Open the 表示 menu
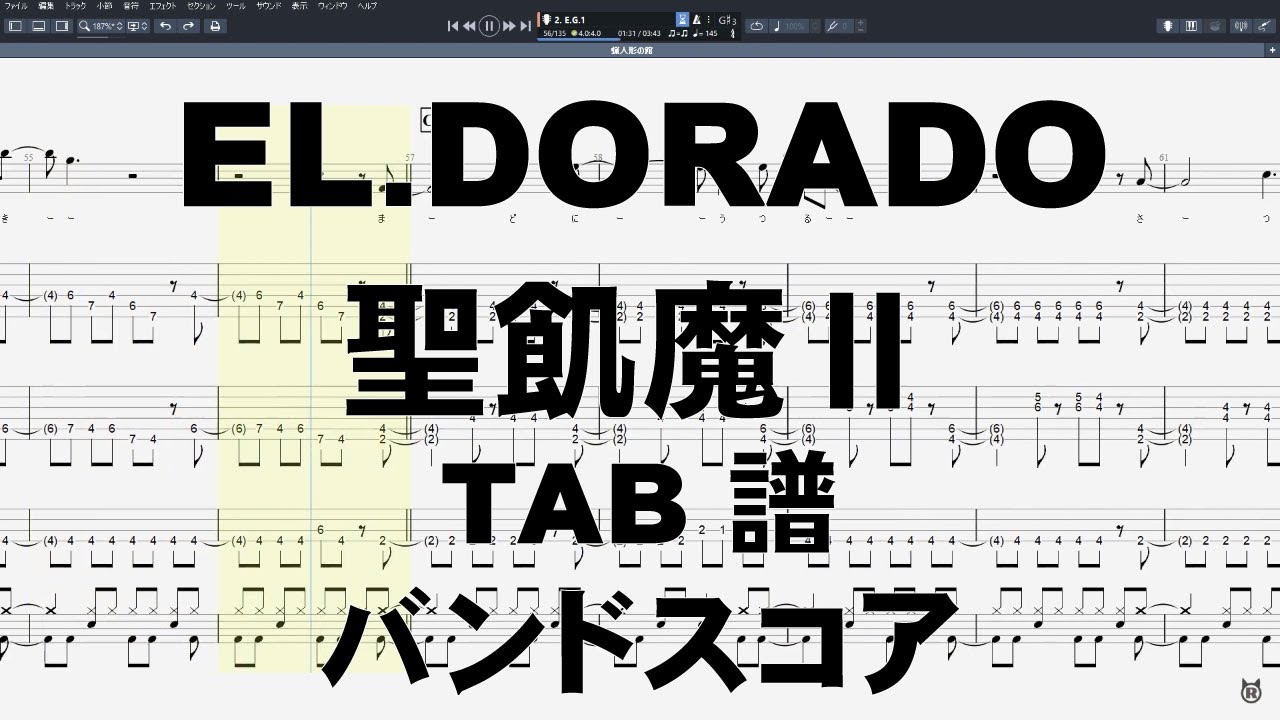This screenshot has width=1280, height=720. pos(299,6)
